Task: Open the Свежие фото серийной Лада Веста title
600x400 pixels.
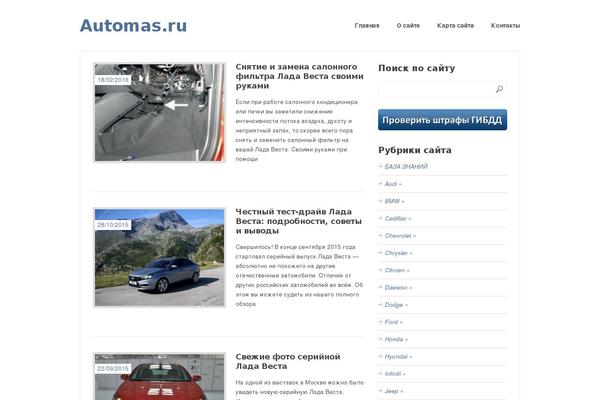Action: pyautogui.click(x=288, y=361)
